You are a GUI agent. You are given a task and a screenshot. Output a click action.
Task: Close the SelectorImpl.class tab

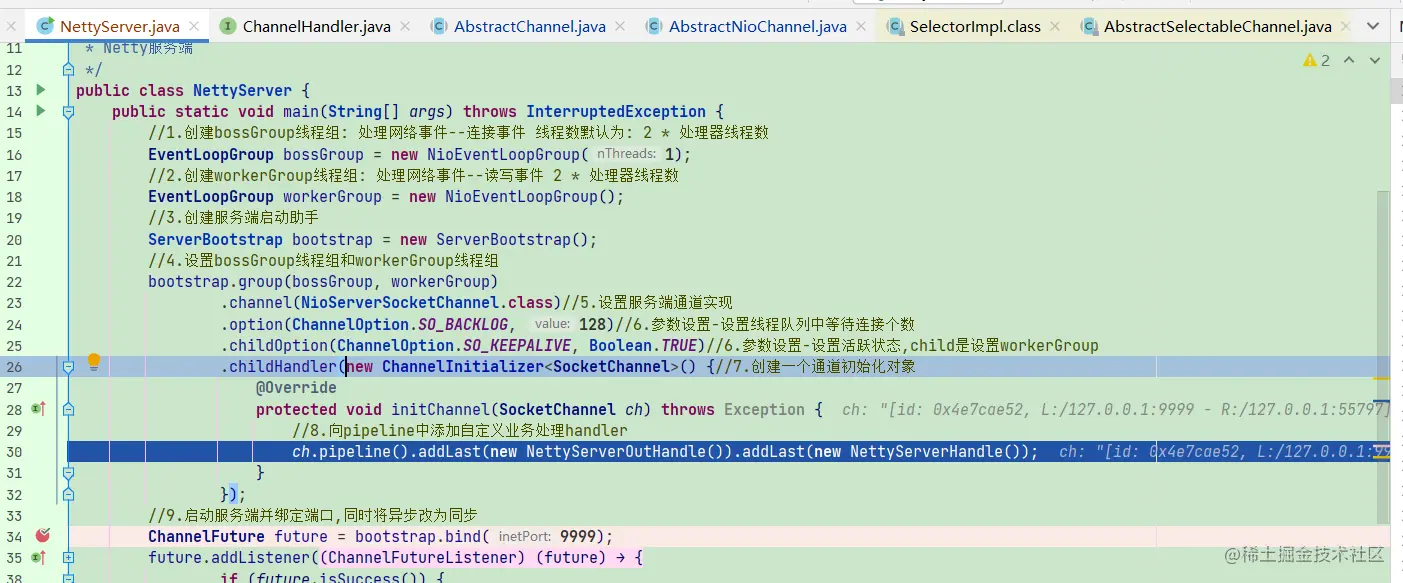coord(1054,27)
